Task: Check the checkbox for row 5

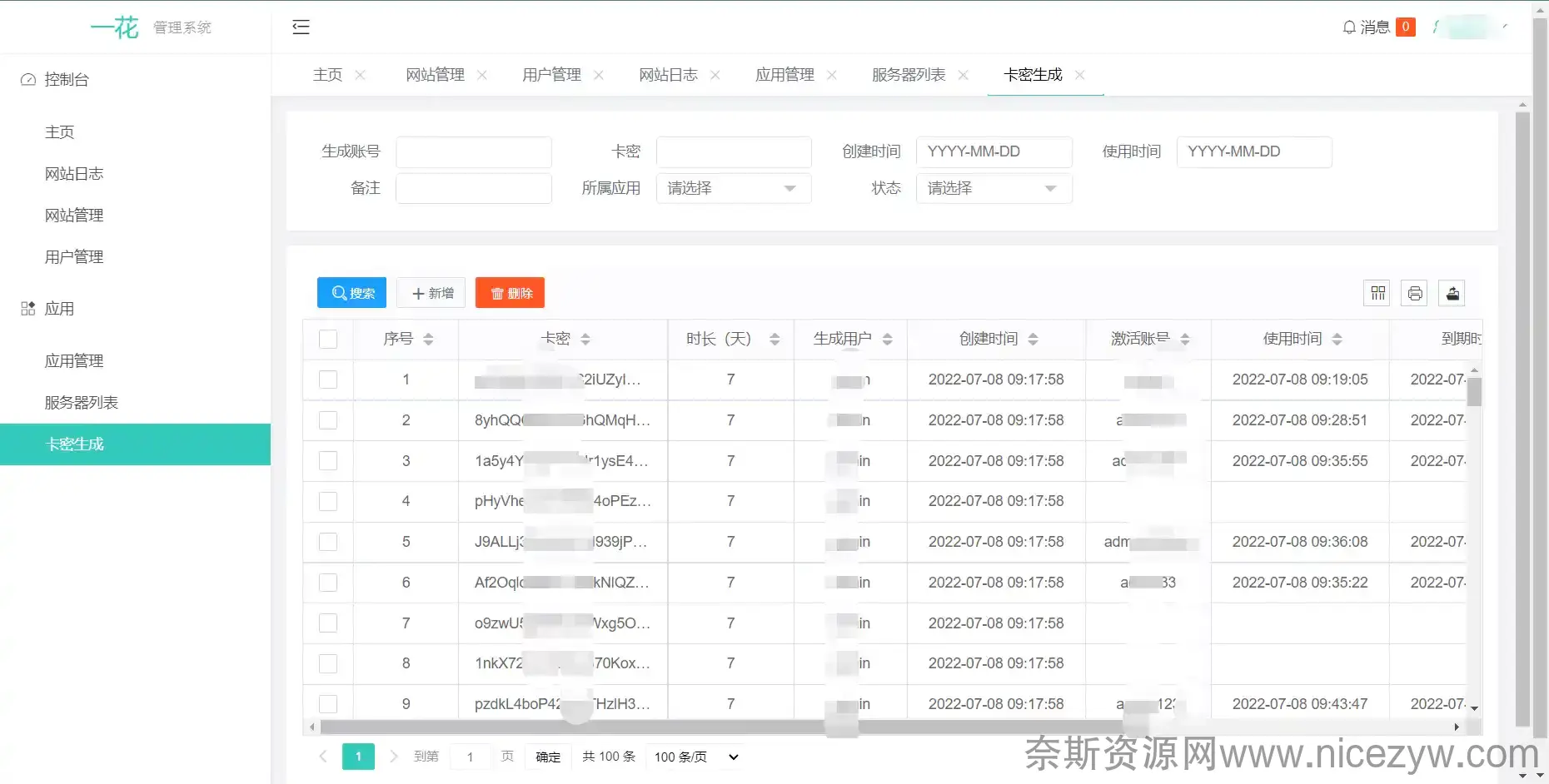Action: 328,542
